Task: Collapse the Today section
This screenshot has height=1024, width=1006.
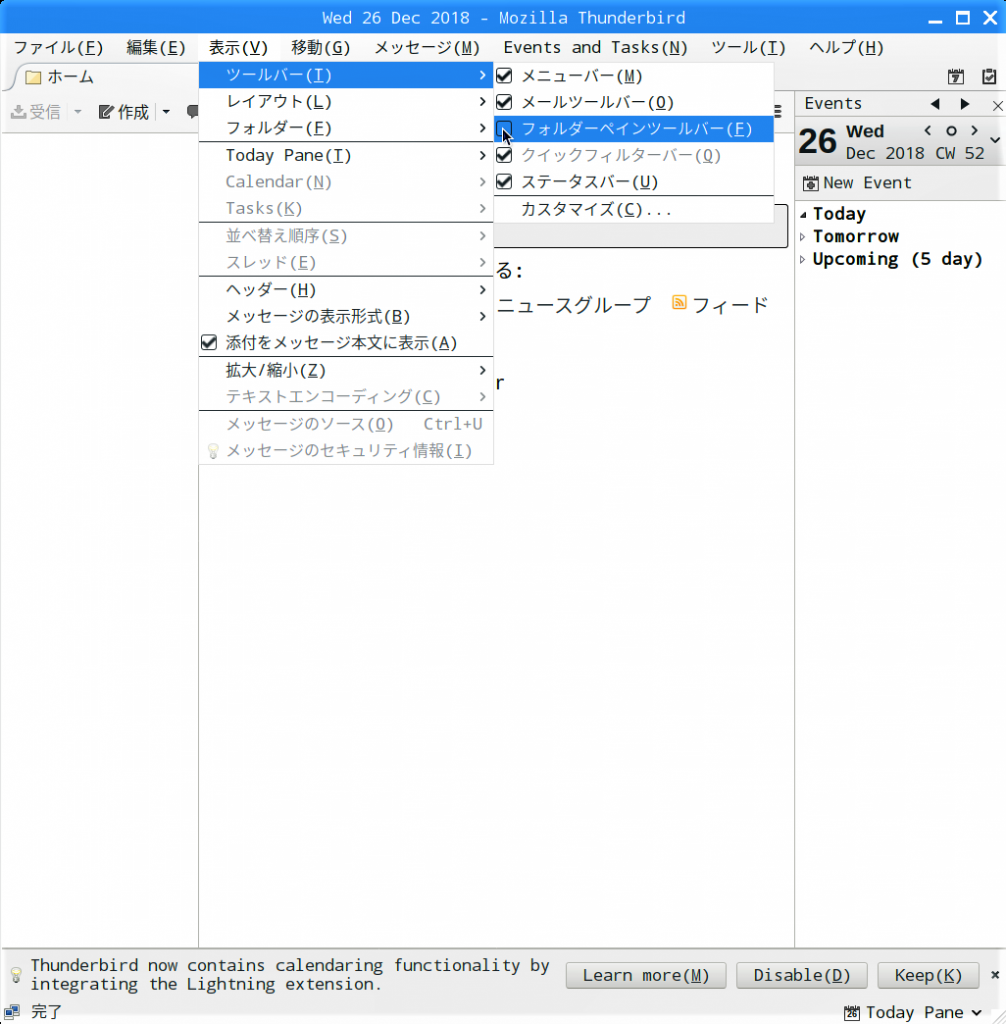Action: [x=803, y=214]
